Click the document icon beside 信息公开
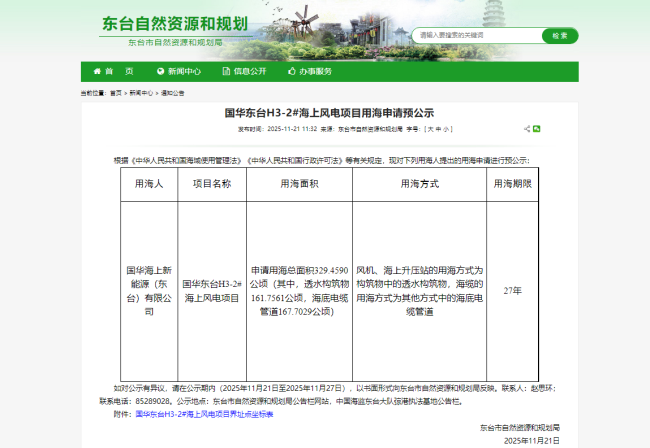 (226, 71)
